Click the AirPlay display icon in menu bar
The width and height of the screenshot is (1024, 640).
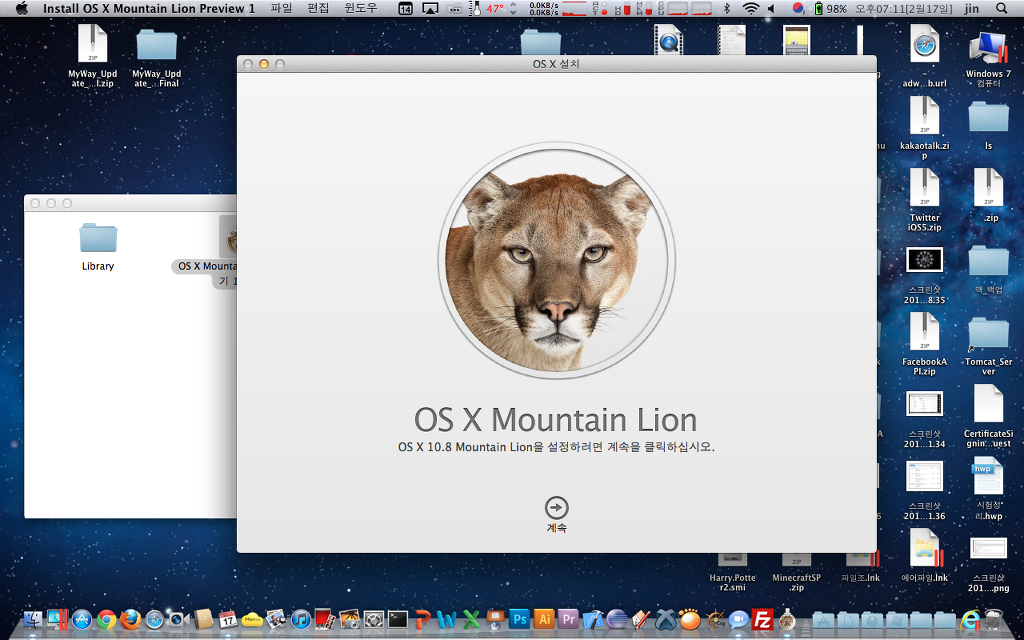point(430,8)
